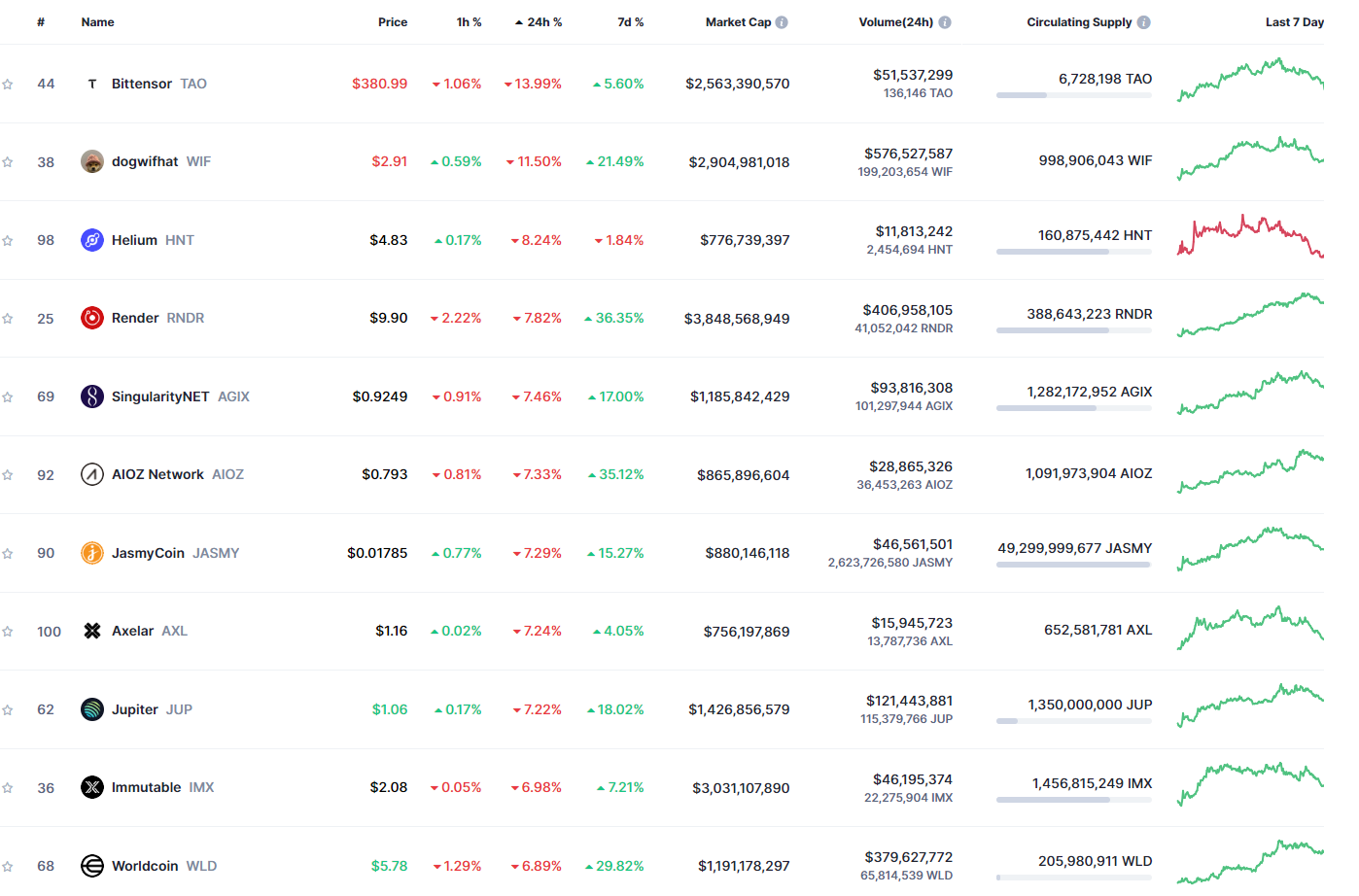Sort by rank number column header

point(41,22)
